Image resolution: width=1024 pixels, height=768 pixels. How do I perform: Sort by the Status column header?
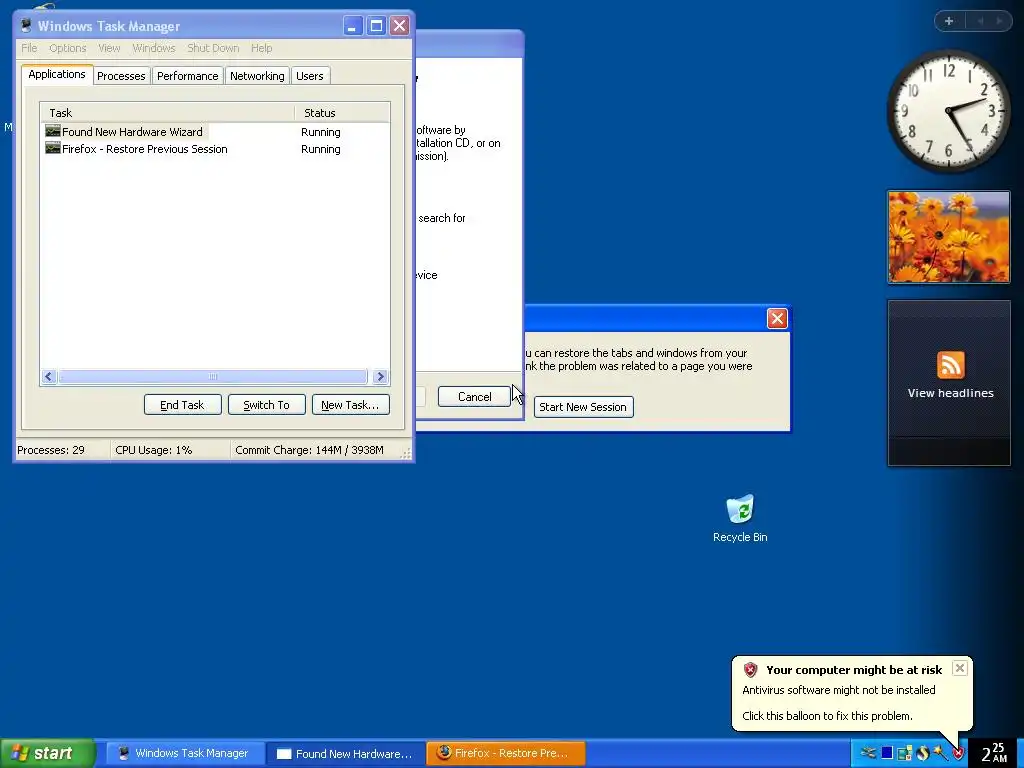(342, 112)
